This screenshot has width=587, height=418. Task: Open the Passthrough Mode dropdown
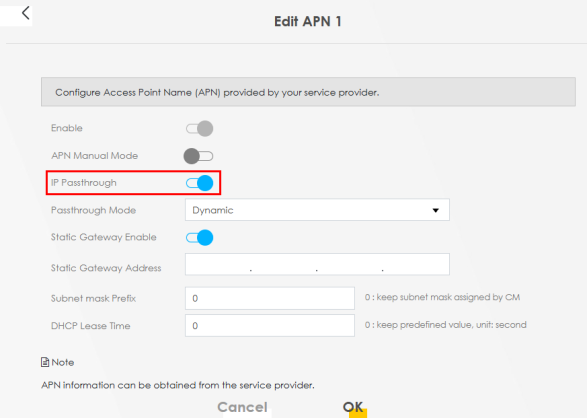coord(317,210)
